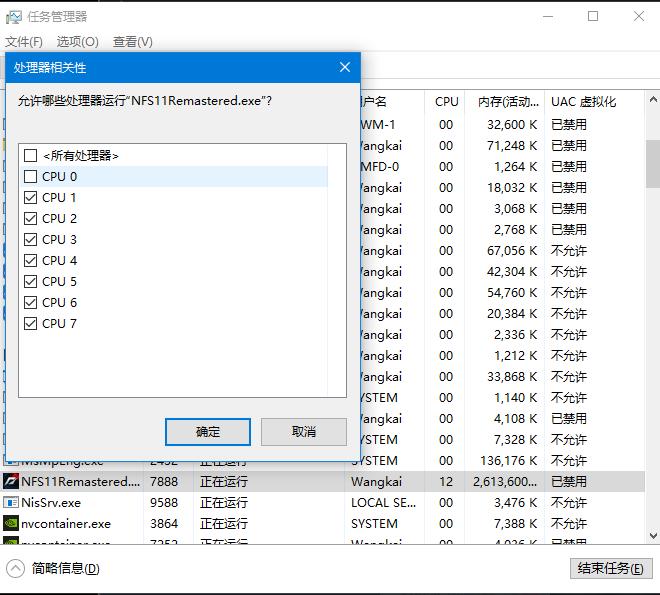This screenshot has width=660, height=595.
Task: Click the 3,476 K memory cell
Action: click(516, 502)
